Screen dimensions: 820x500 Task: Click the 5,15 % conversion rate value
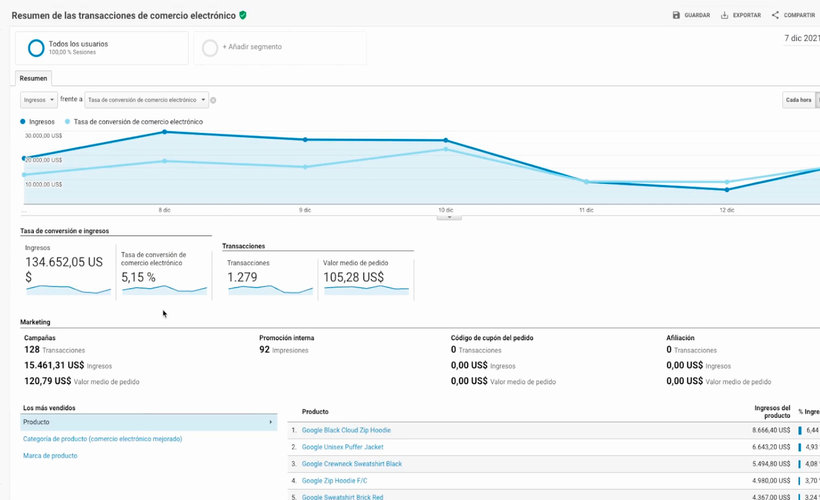(x=138, y=277)
